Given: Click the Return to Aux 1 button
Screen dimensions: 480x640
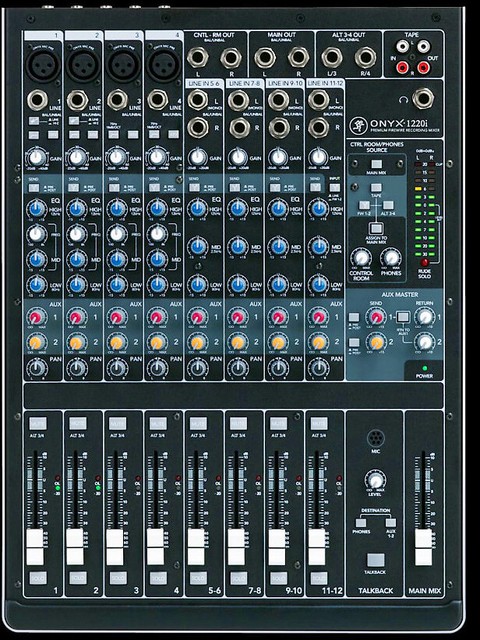Looking at the screenshot, I should [403, 317].
